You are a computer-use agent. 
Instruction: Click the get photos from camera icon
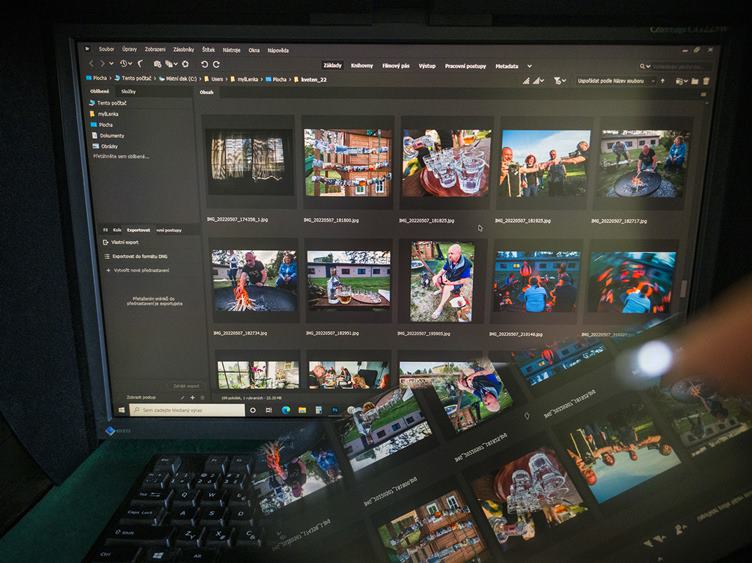pyautogui.click(x=157, y=64)
